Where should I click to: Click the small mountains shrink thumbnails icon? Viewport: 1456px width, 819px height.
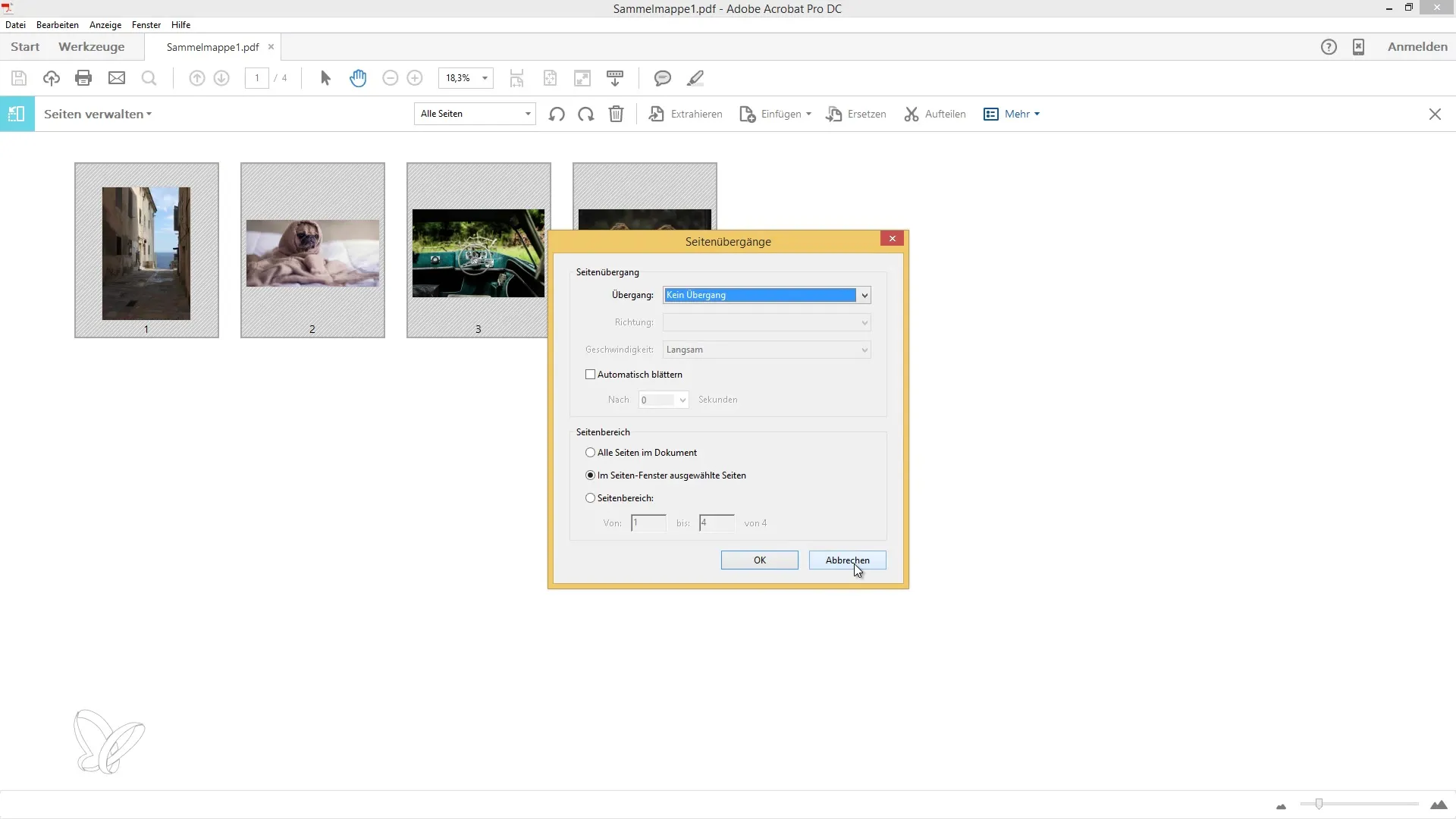coord(1282,806)
